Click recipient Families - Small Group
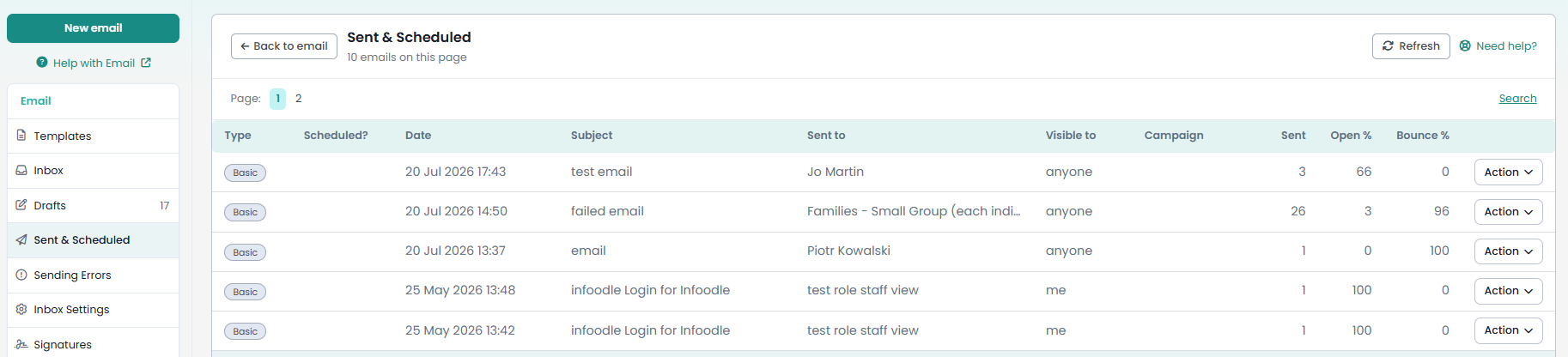1568x357 pixels. [x=914, y=211]
